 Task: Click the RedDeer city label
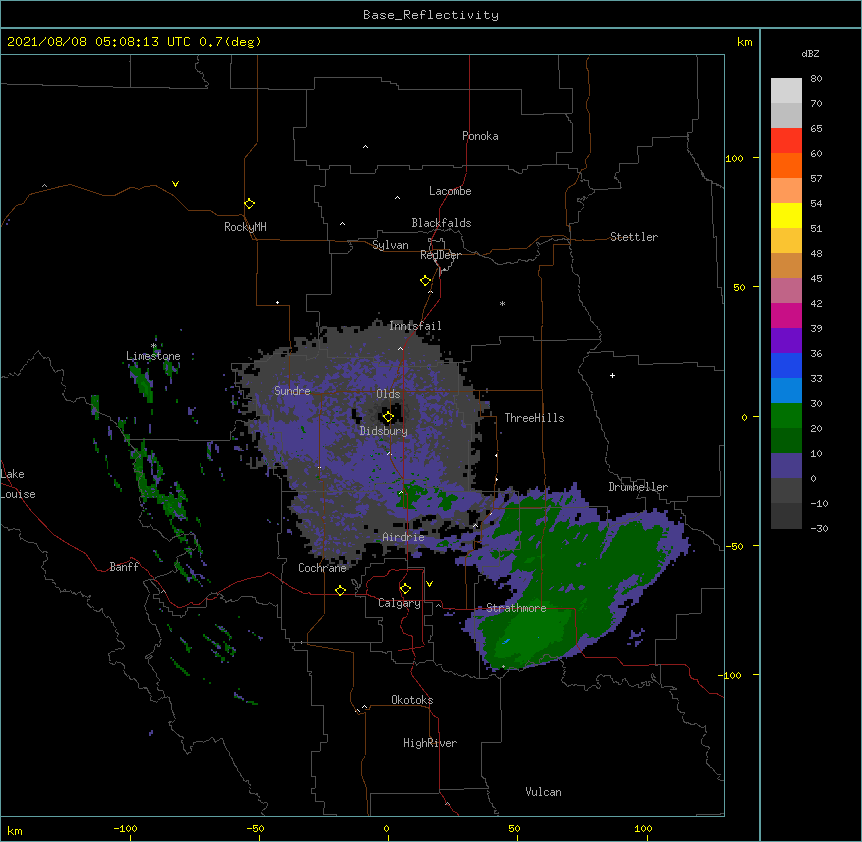click(440, 255)
